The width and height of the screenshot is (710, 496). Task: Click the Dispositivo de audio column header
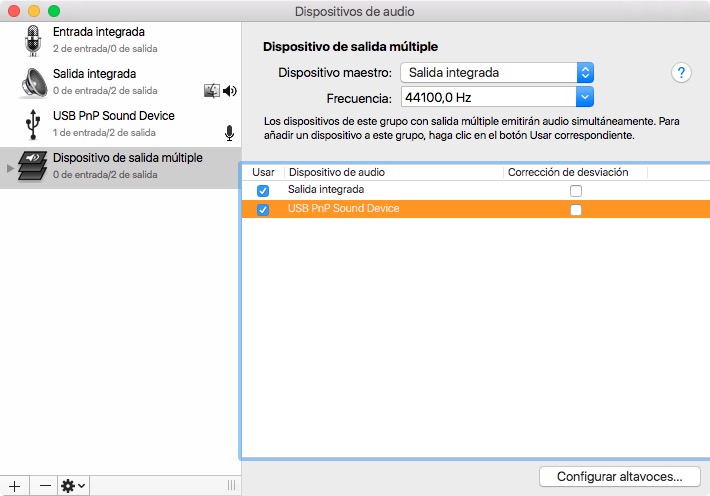click(393, 172)
